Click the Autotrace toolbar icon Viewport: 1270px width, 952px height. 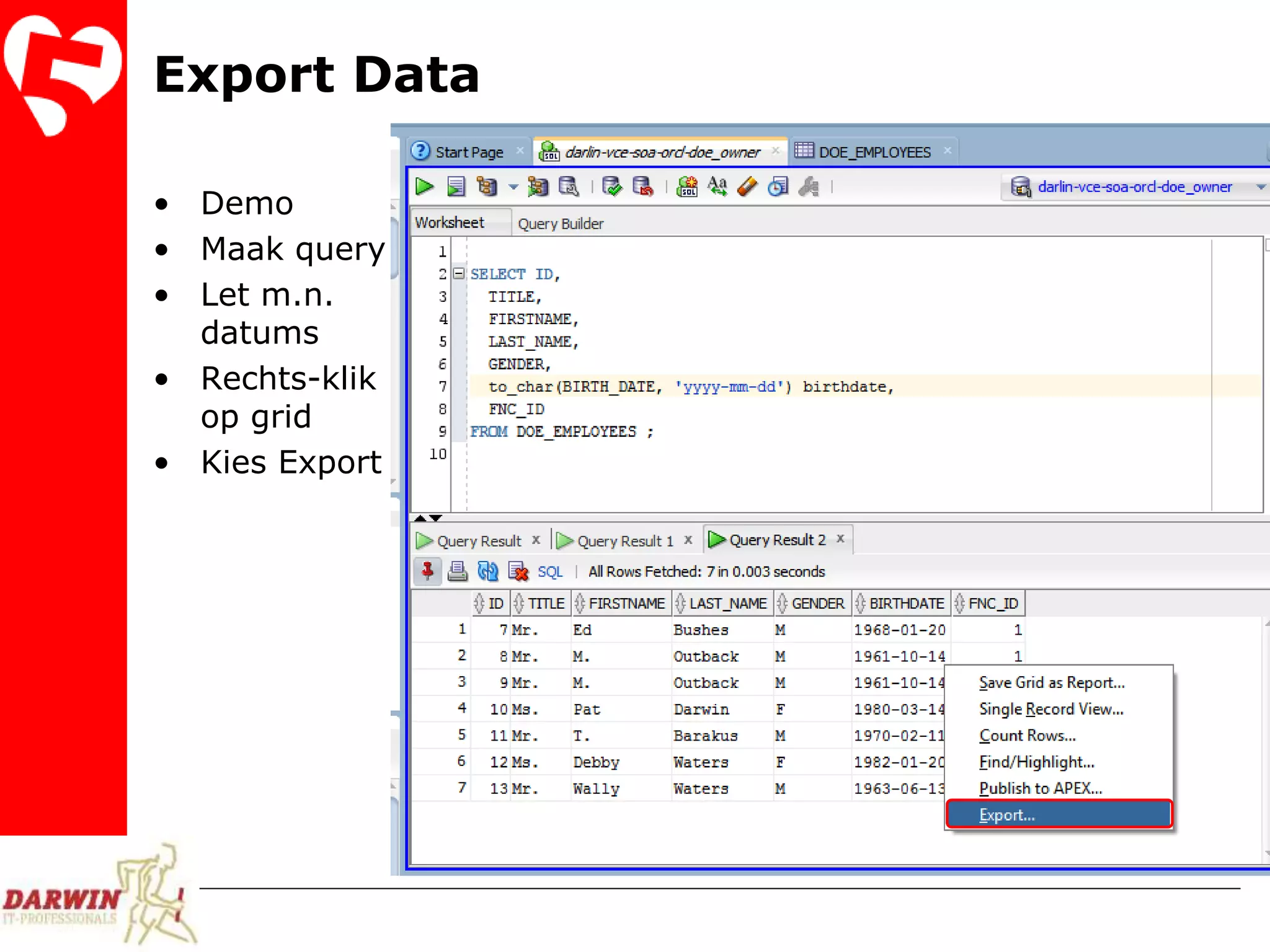tap(538, 187)
